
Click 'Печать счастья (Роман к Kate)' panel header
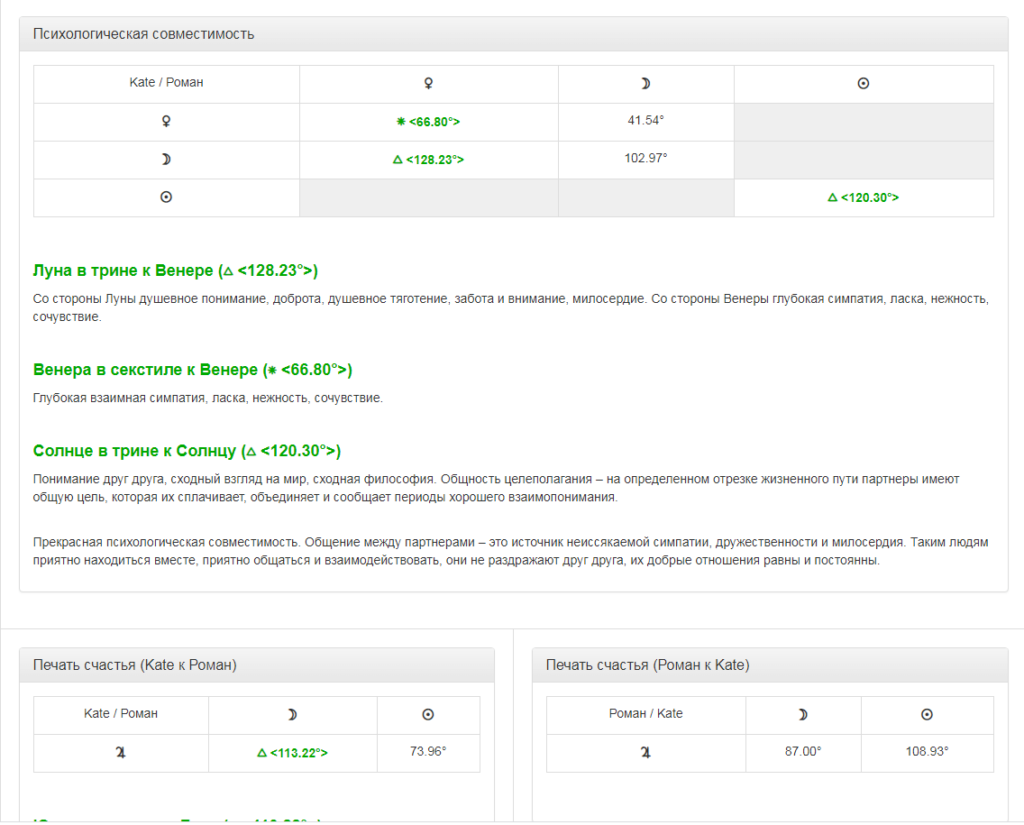pyautogui.click(x=647, y=665)
